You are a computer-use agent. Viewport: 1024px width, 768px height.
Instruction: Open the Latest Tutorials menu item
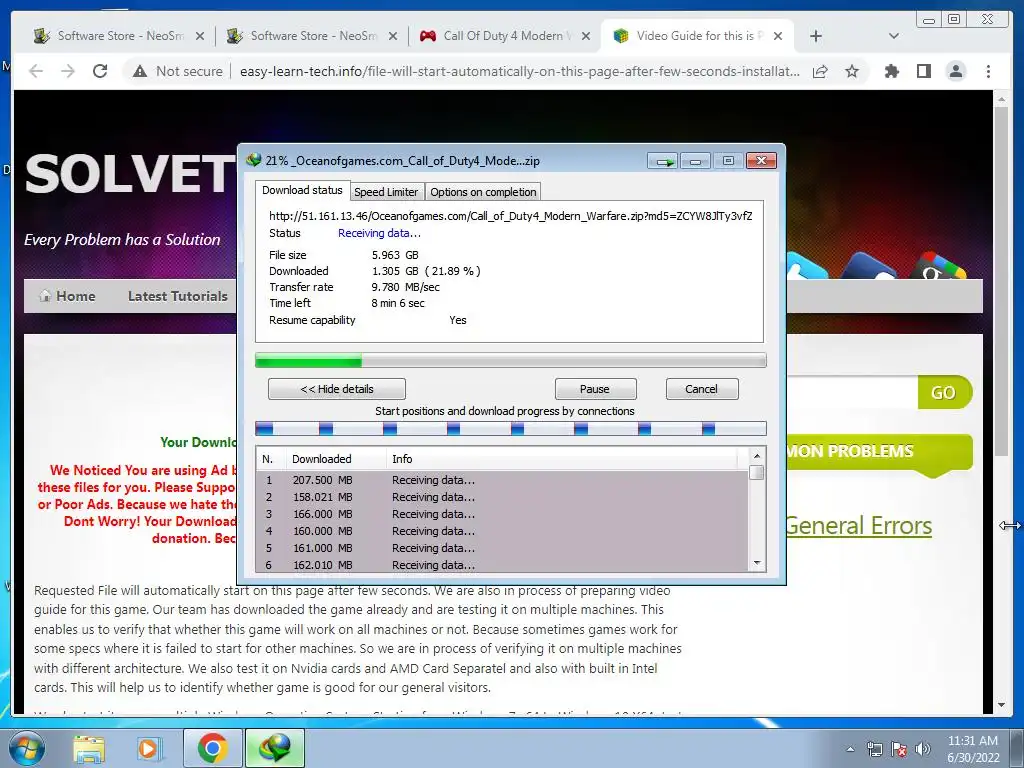point(178,296)
